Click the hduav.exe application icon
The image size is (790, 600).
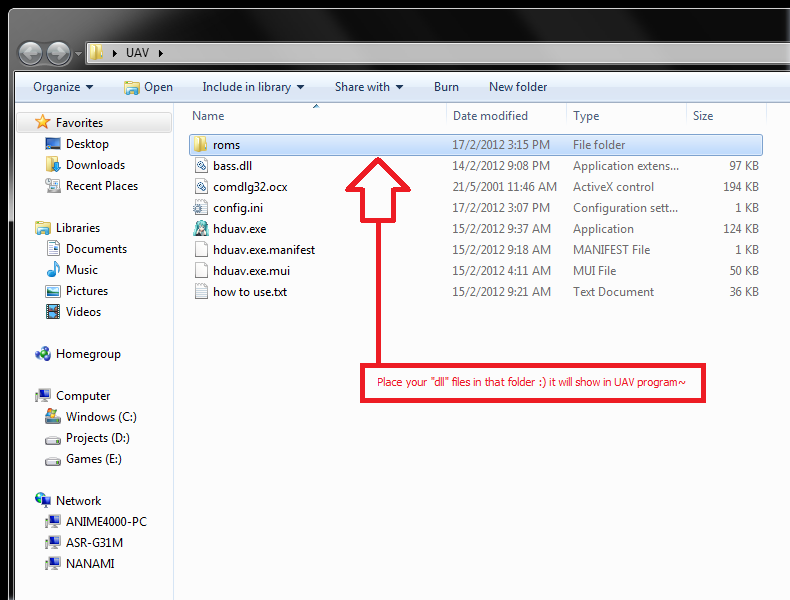pyautogui.click(x=201, y=229)
